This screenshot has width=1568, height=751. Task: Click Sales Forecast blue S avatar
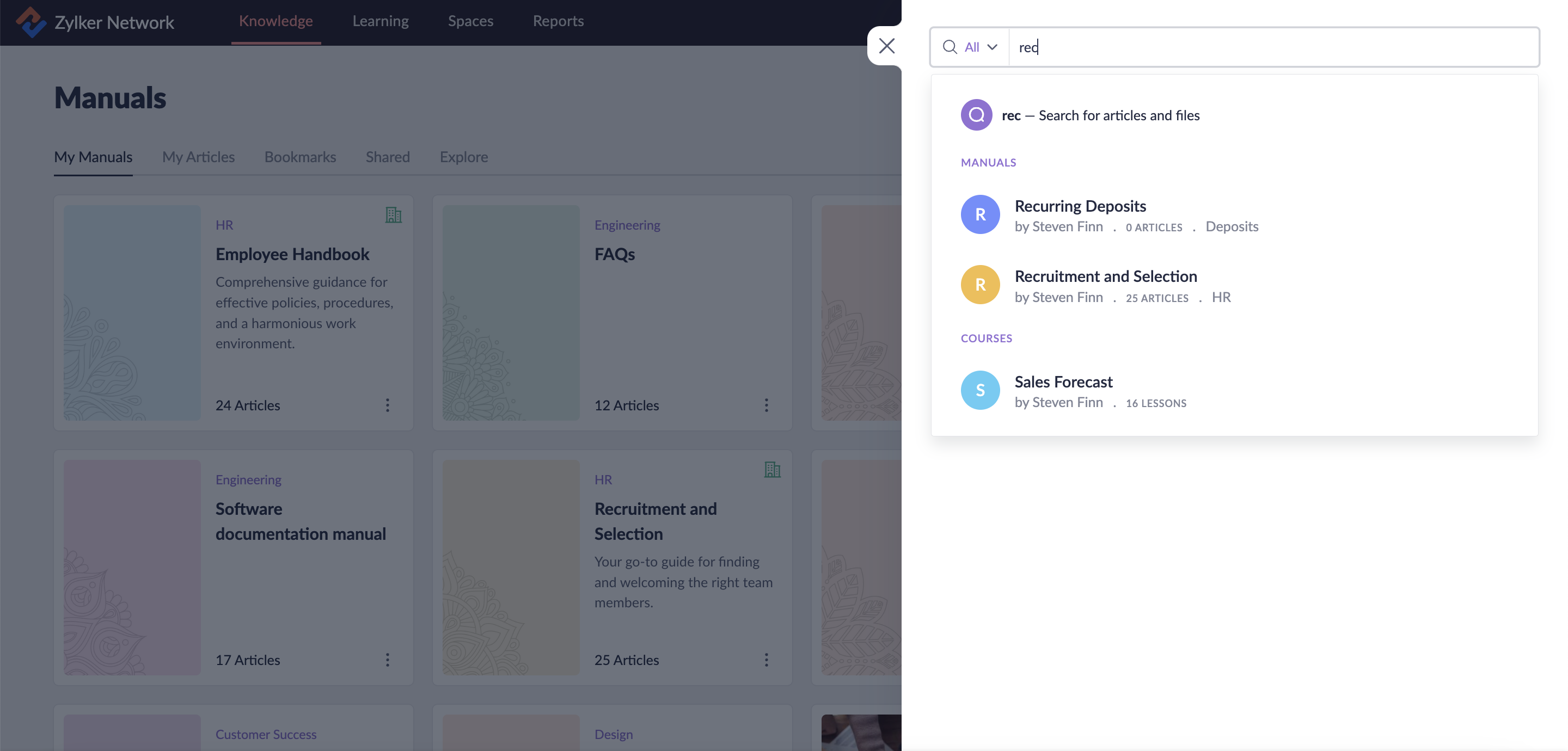pyautogui.click(x=980, y=390)
